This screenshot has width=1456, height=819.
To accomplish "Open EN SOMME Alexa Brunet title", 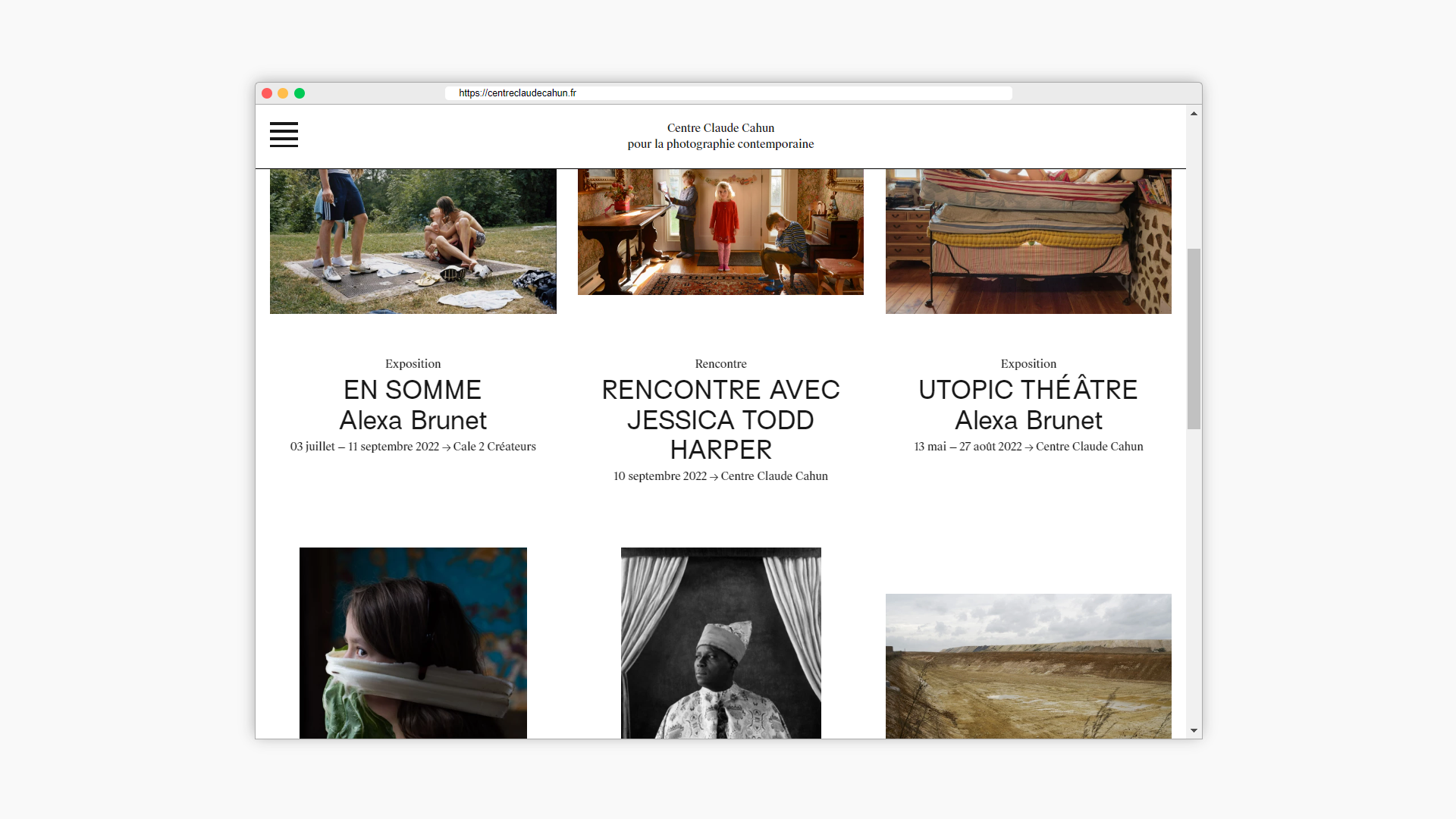I will tap(413, 405).
